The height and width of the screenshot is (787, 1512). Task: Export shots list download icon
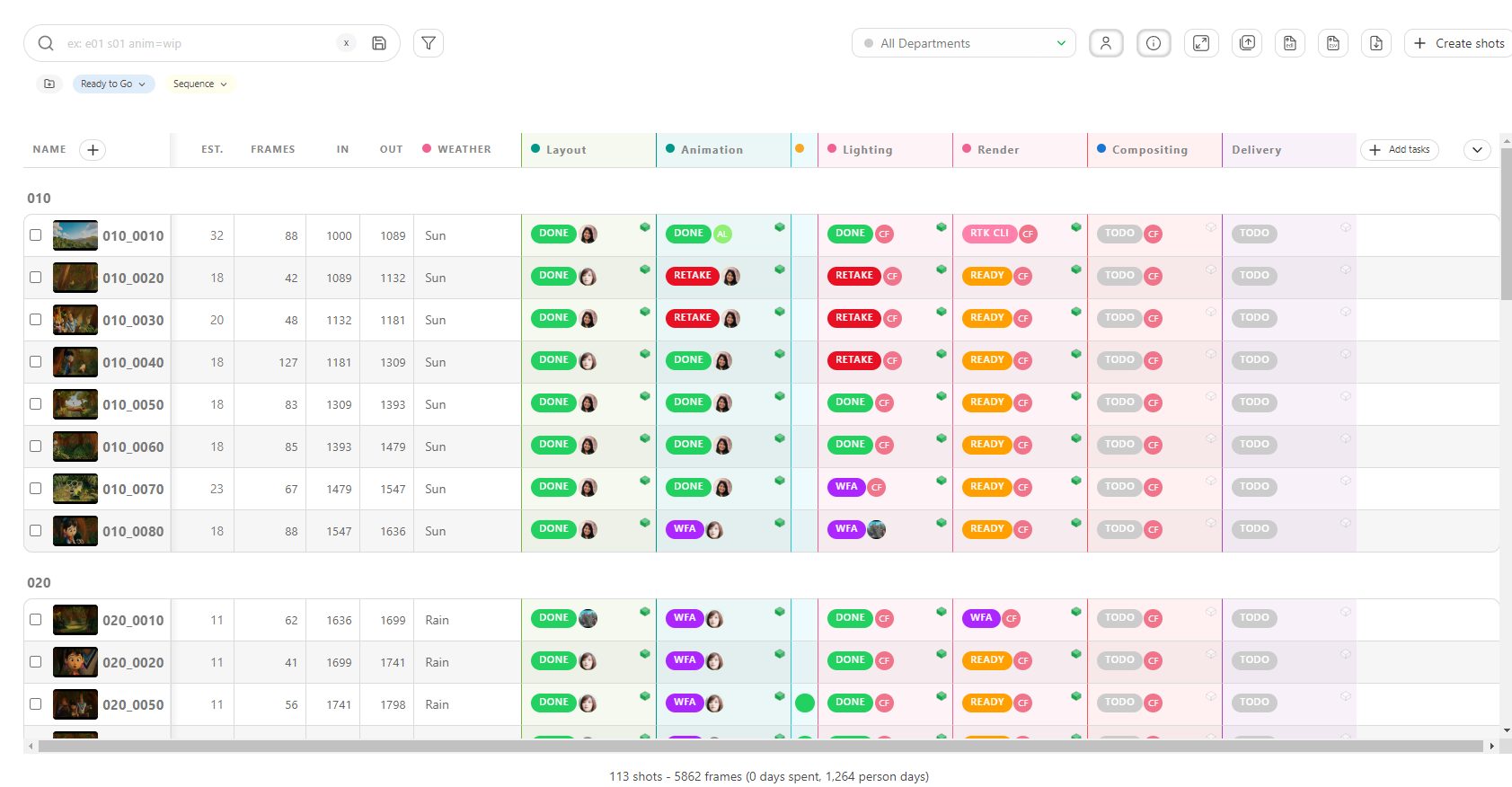(x=1376, y=43)
